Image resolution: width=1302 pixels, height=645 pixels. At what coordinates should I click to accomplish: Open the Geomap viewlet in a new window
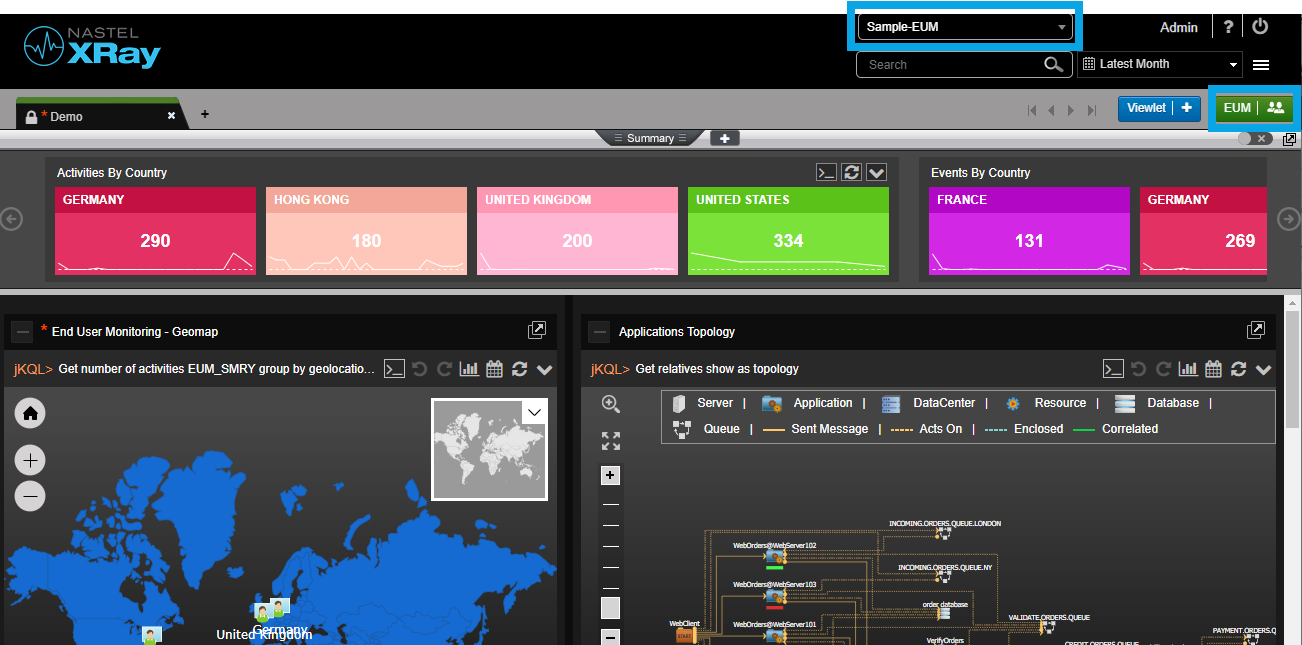pyautogui.click(x=537, y=330)
